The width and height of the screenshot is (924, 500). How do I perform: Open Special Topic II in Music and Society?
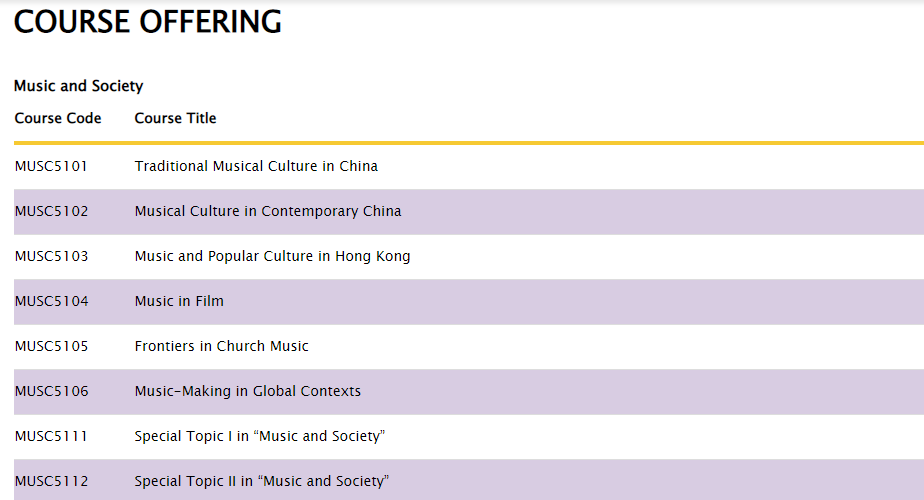(262, 481)
